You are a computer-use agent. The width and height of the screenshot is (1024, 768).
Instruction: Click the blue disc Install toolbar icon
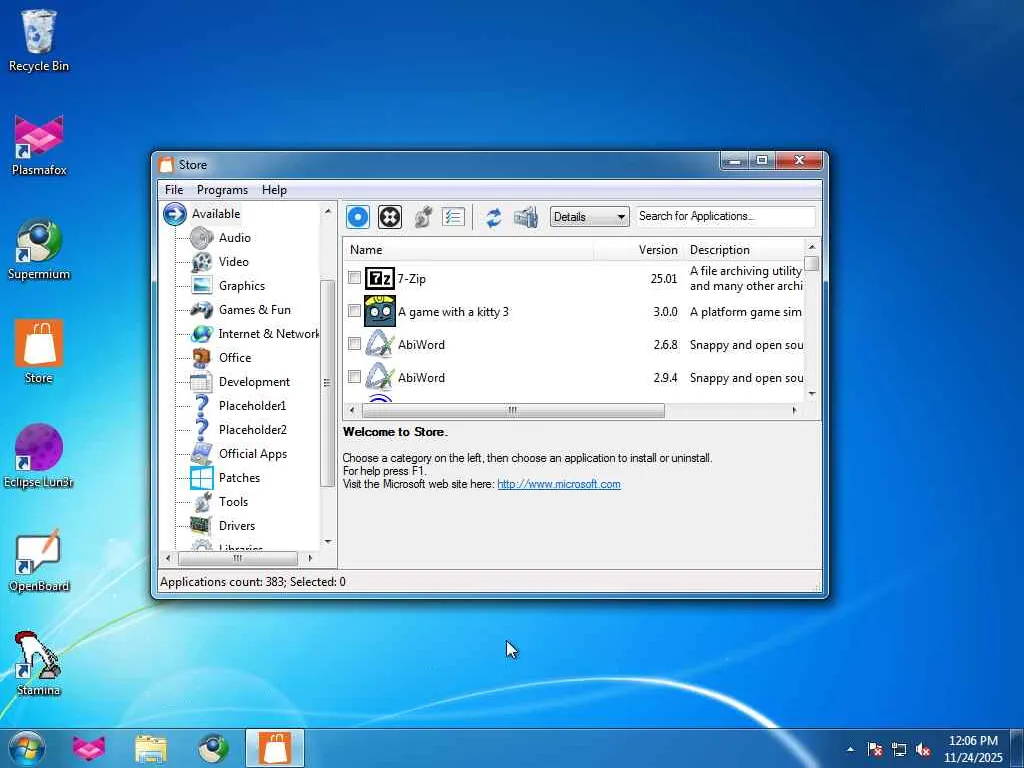(x=358, y=217)
